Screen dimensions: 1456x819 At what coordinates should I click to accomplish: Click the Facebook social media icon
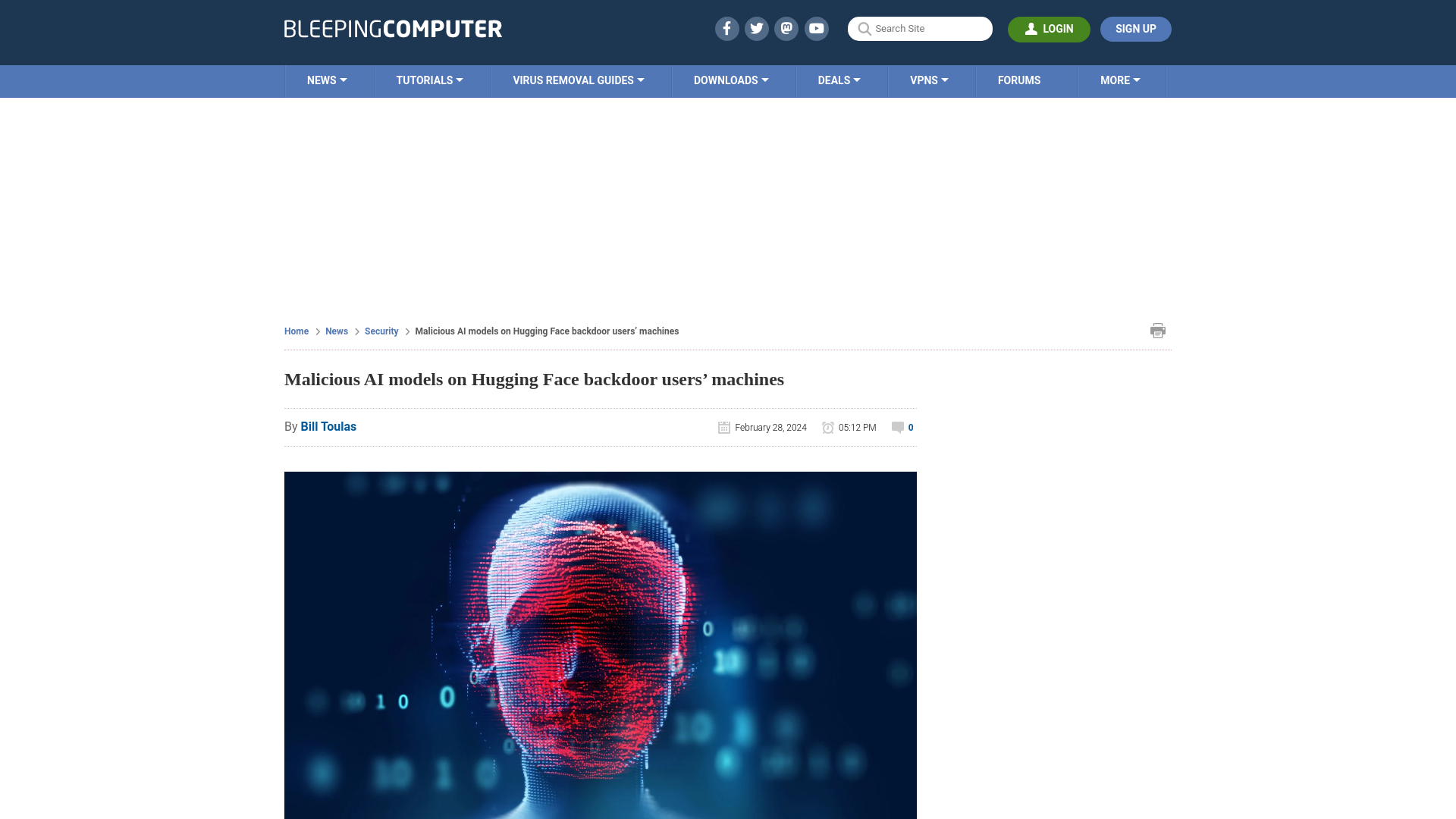727,28
